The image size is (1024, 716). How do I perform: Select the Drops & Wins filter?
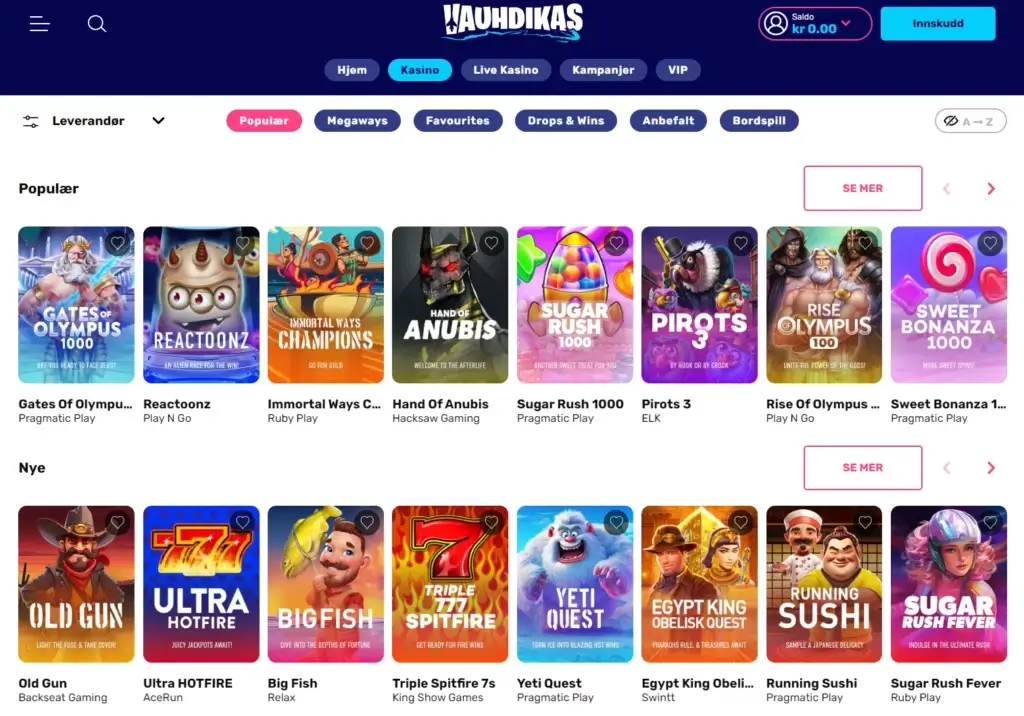(566, 121)
